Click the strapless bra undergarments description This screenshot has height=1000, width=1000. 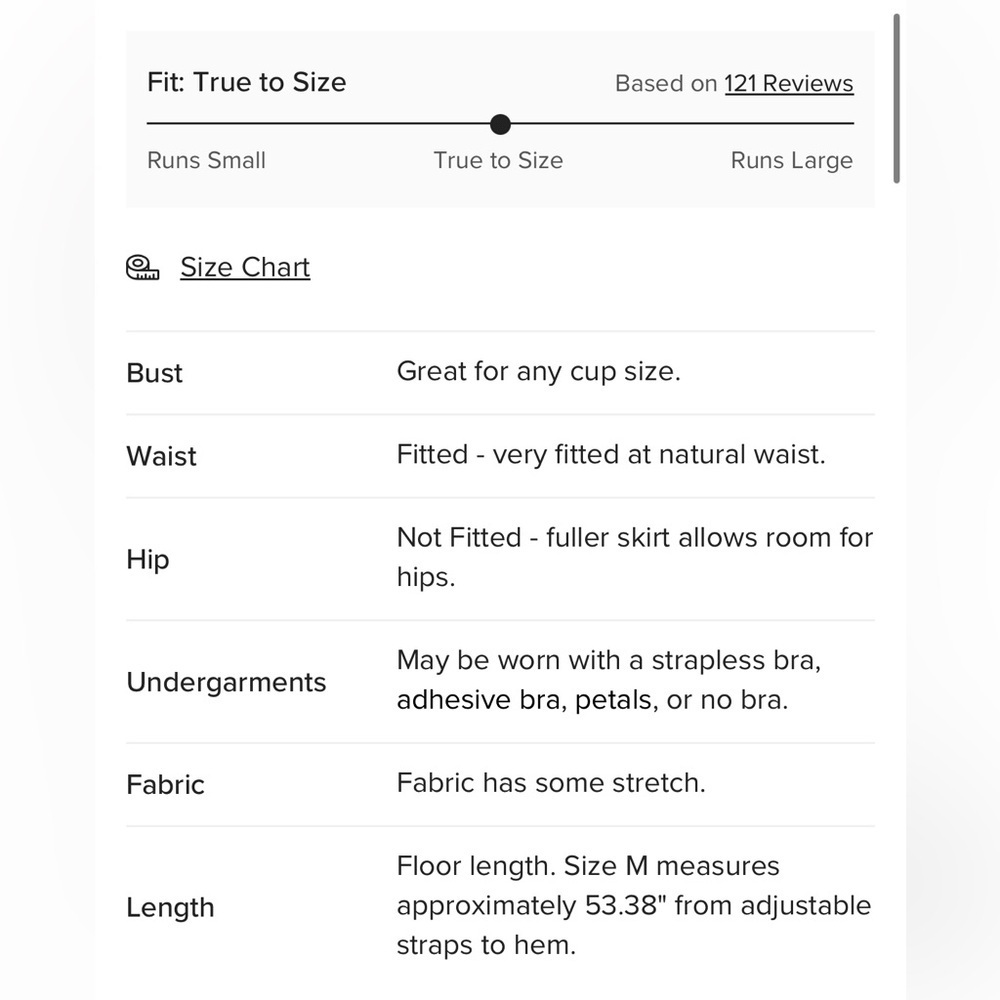tap(609, 680)
